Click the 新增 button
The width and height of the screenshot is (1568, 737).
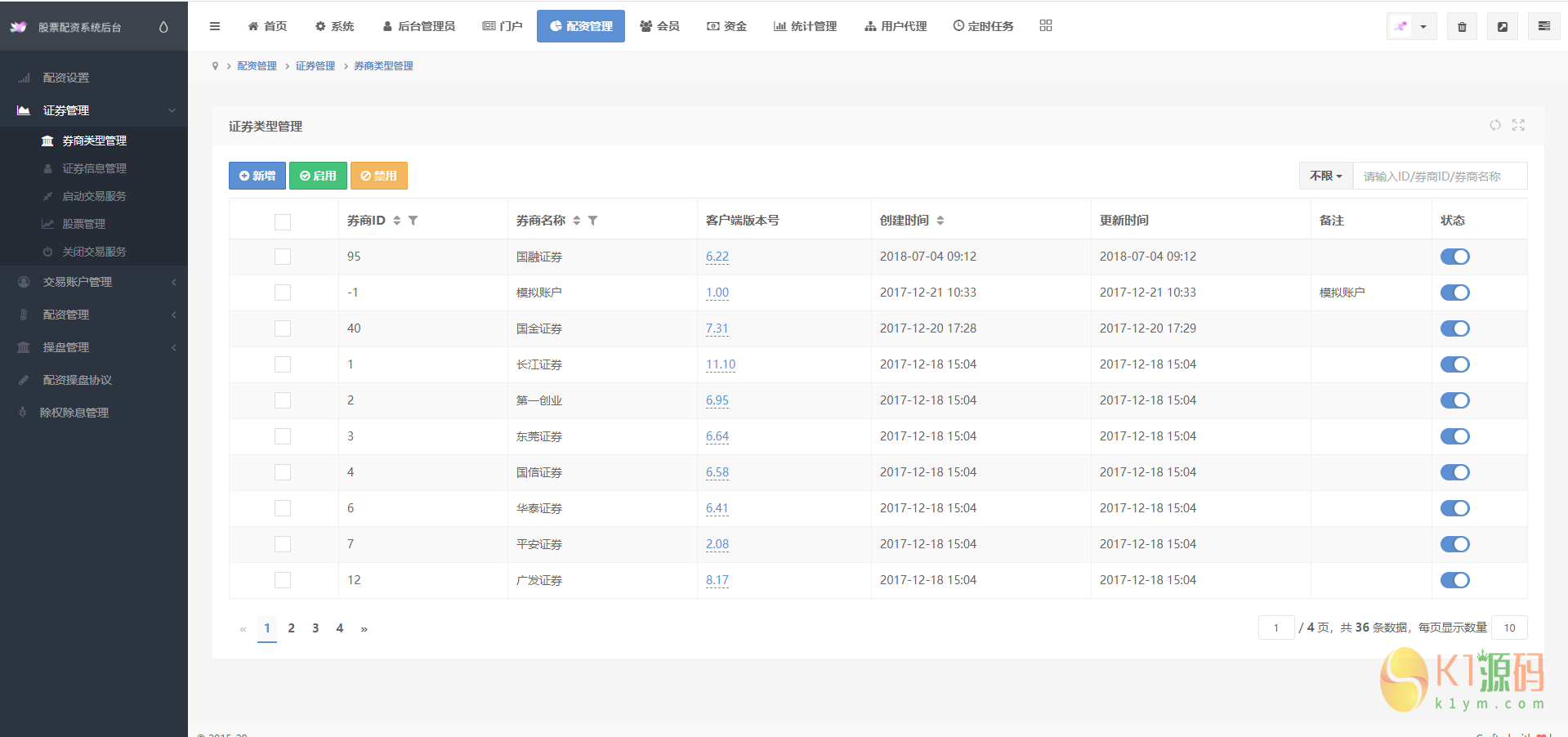[257, 176]
